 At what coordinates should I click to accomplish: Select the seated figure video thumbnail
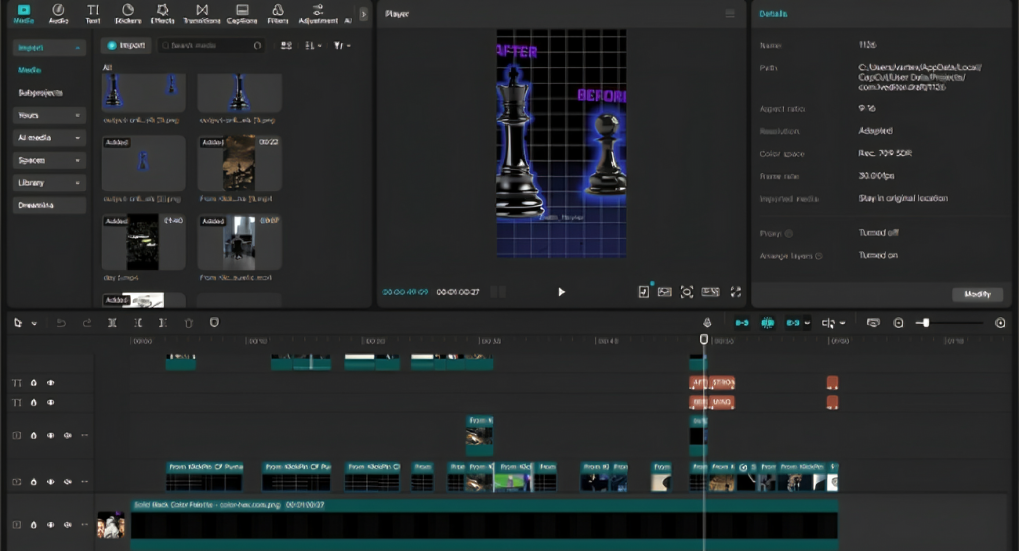click(239, 242)
